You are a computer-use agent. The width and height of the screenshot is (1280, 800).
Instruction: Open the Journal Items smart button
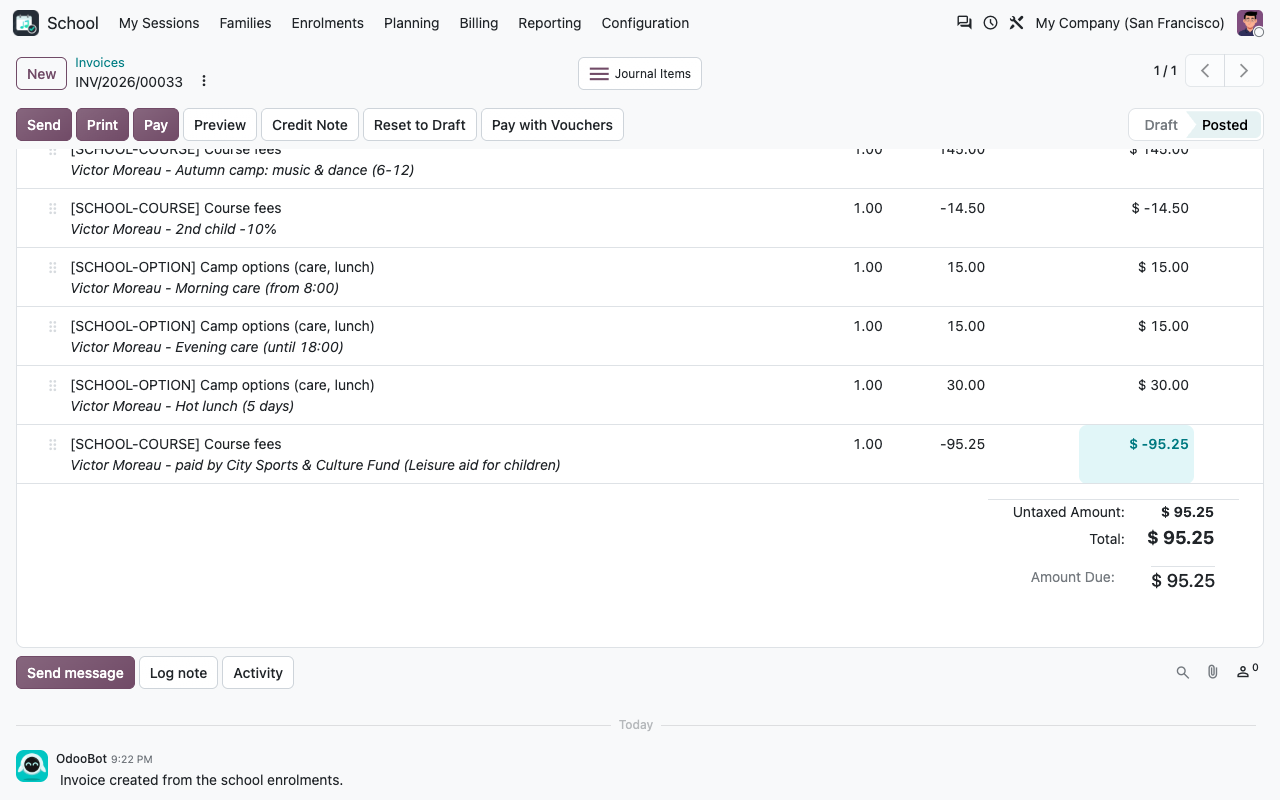(x=640, y=74)
